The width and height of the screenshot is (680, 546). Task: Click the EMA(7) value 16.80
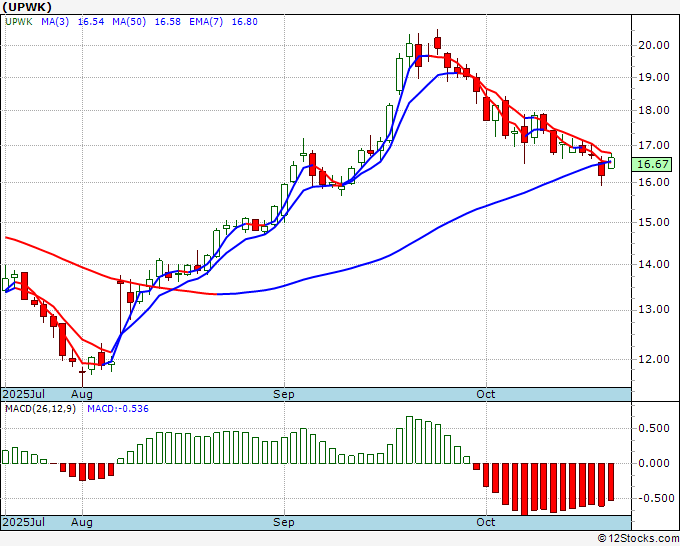pyautogui.click(x=245, y=22)
